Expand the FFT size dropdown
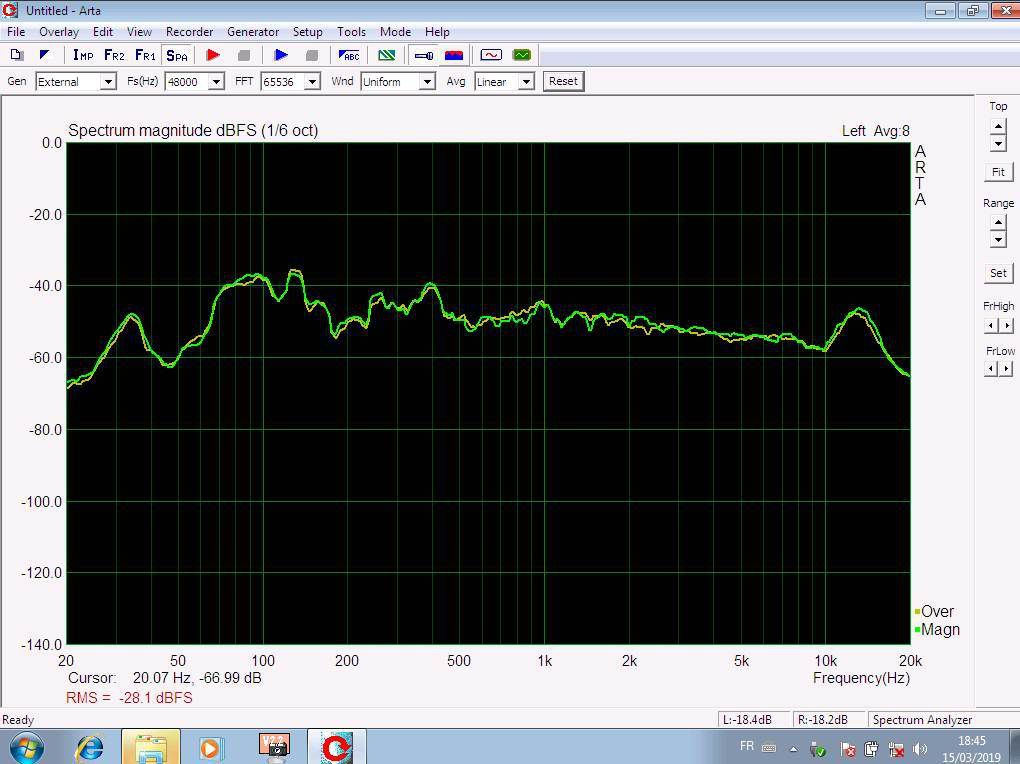 [x=312, y=82]
